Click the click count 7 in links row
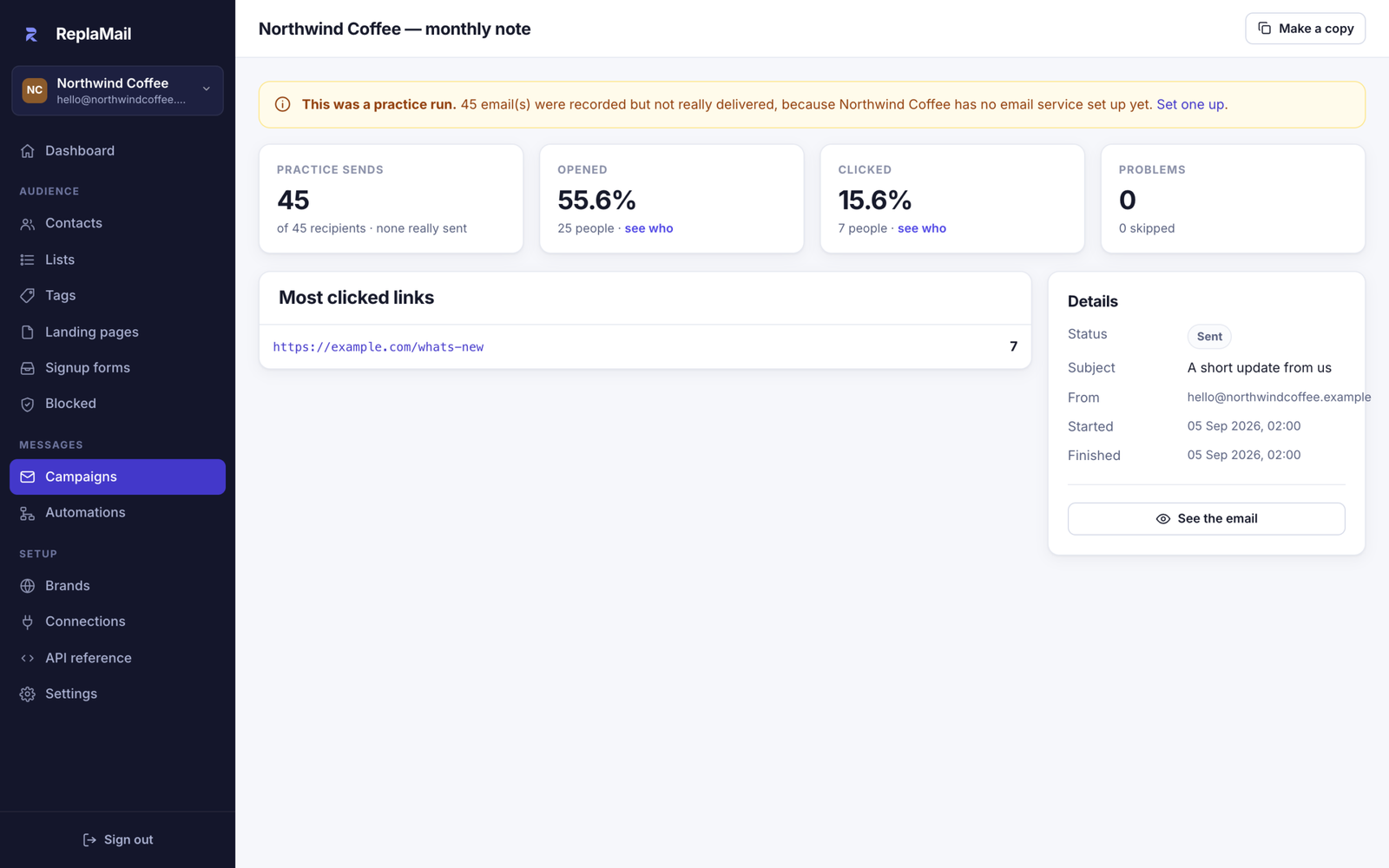This screenshot has width=1389, height=868. (1013, 346)
